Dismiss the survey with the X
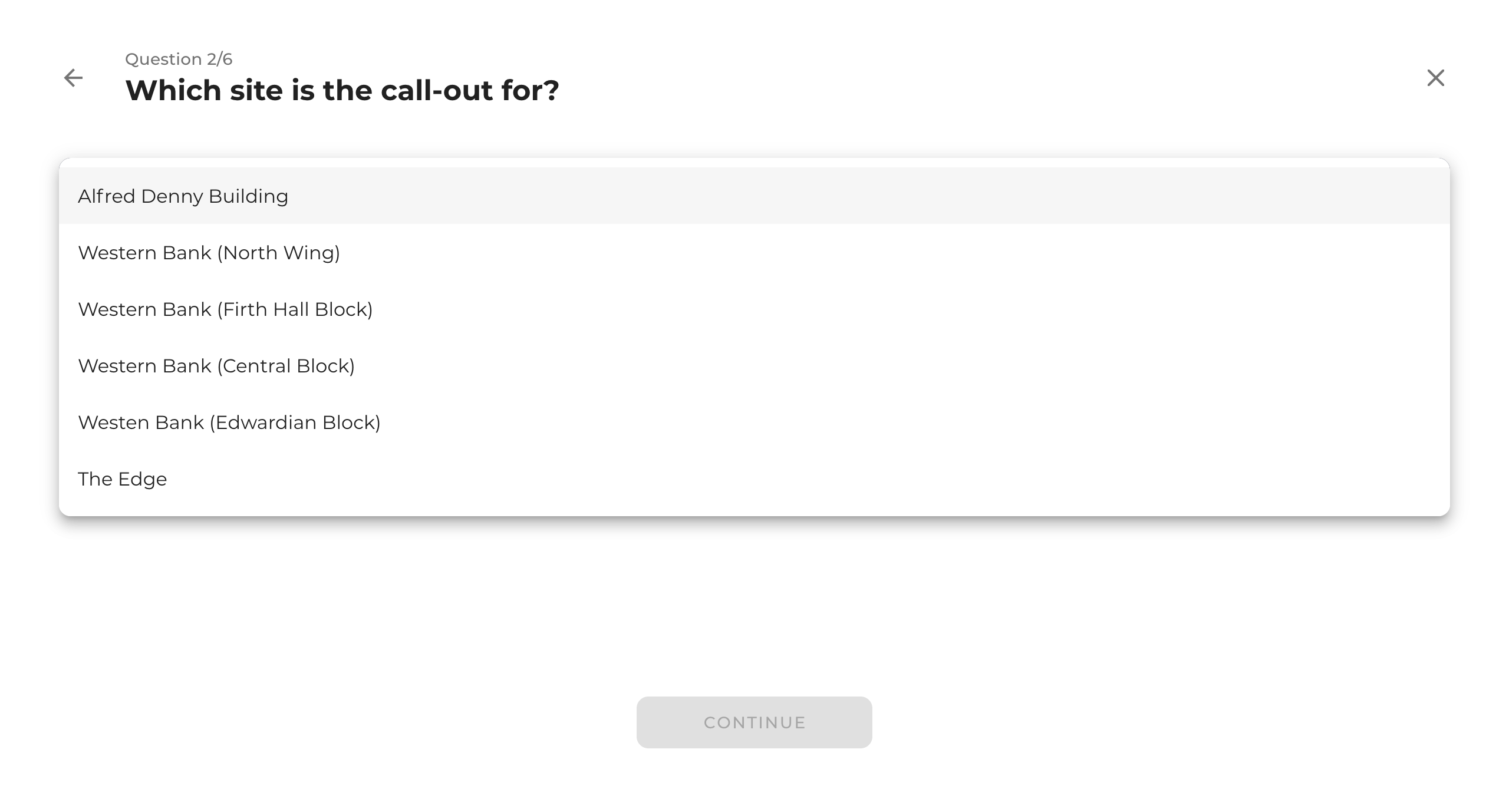 (1435, 77)
